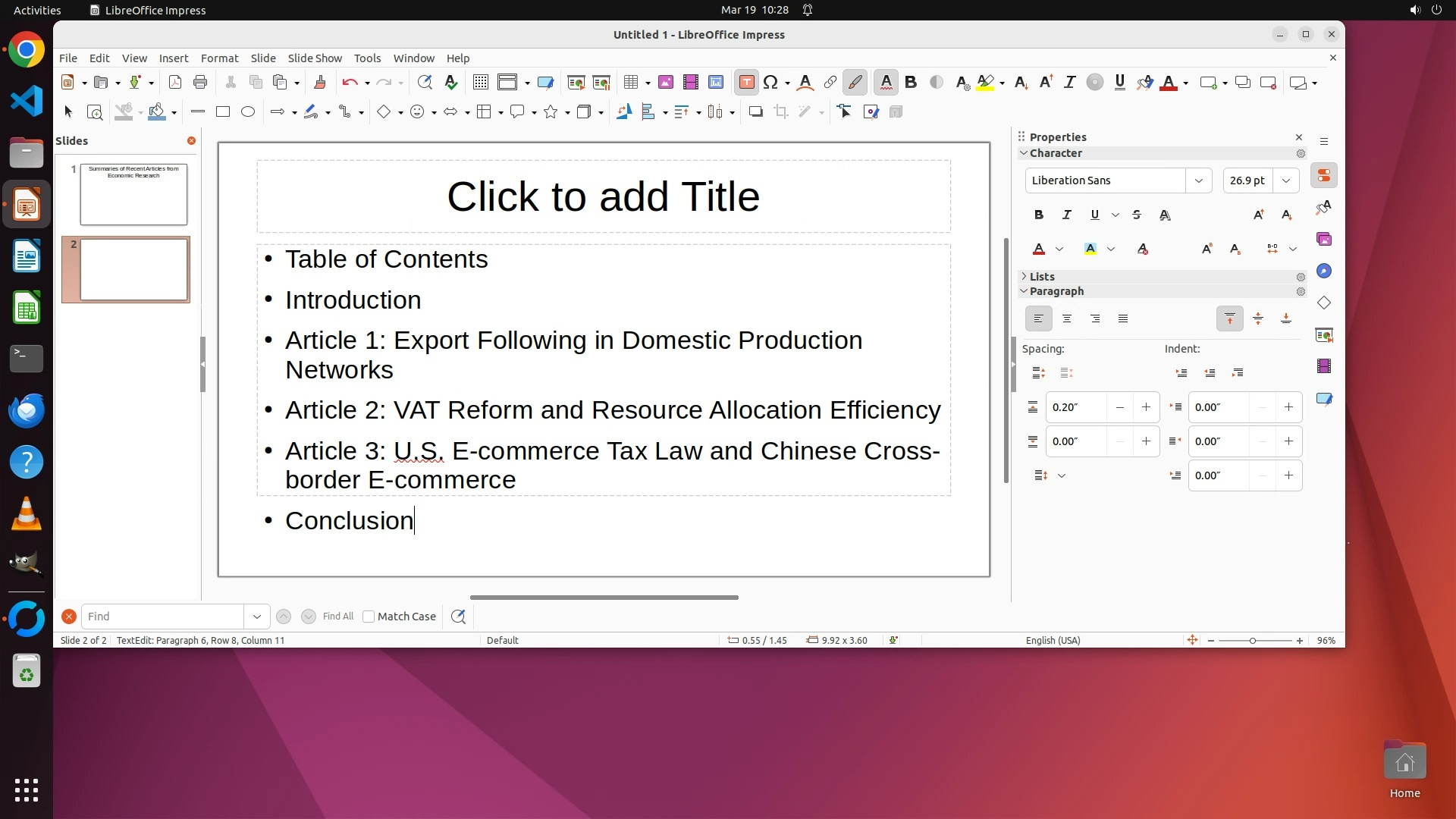Image resolution: width=1456 pixels, height=819 pixels.
Task: Open the Slide Show menu
Action: (x=314, y=58)
